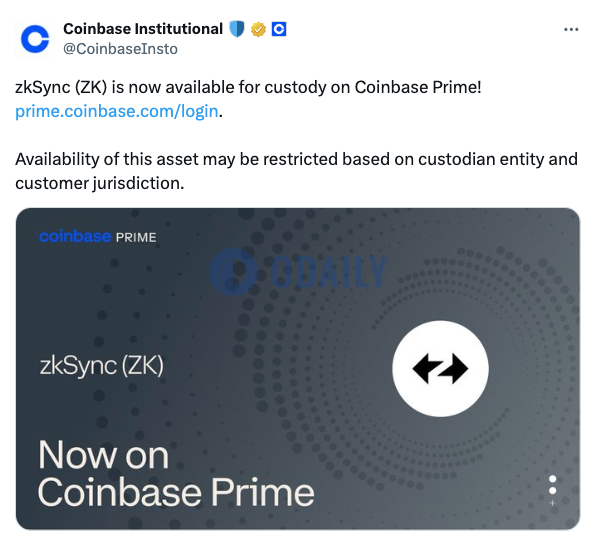596x545 pixels.
Task: Click the blue shield badge beside the name
Action: [237, 29]
